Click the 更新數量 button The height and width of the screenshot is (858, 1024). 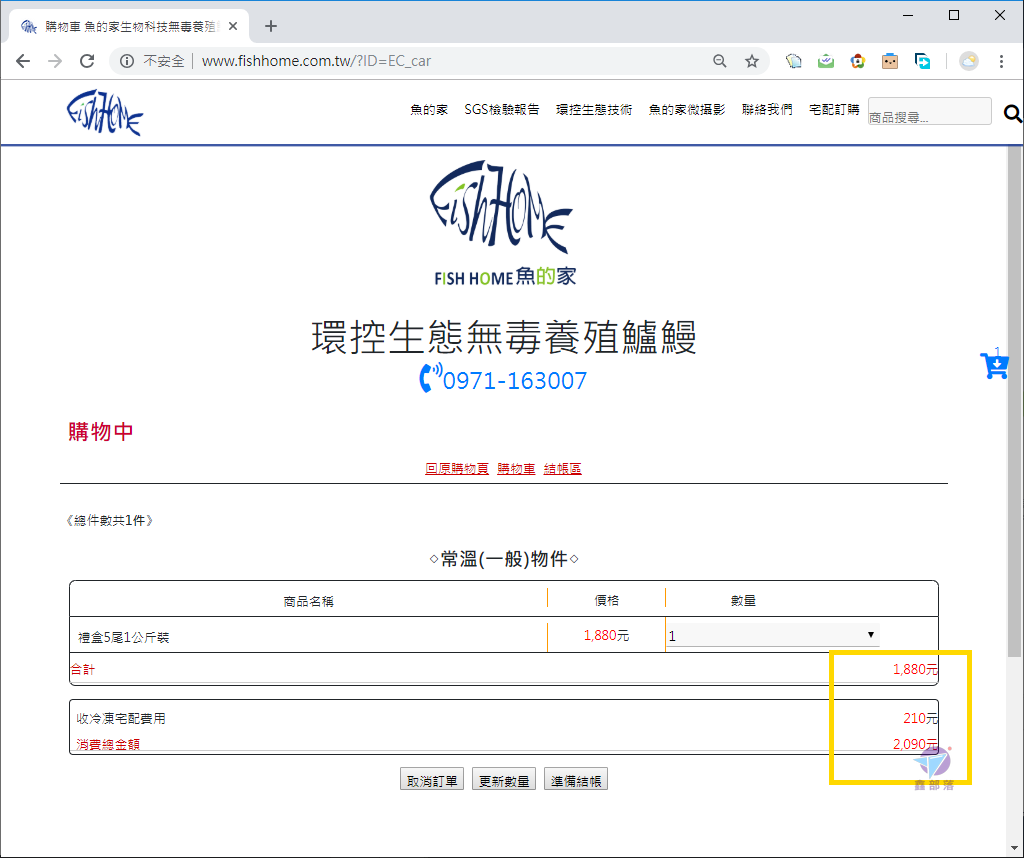(504, 780)
